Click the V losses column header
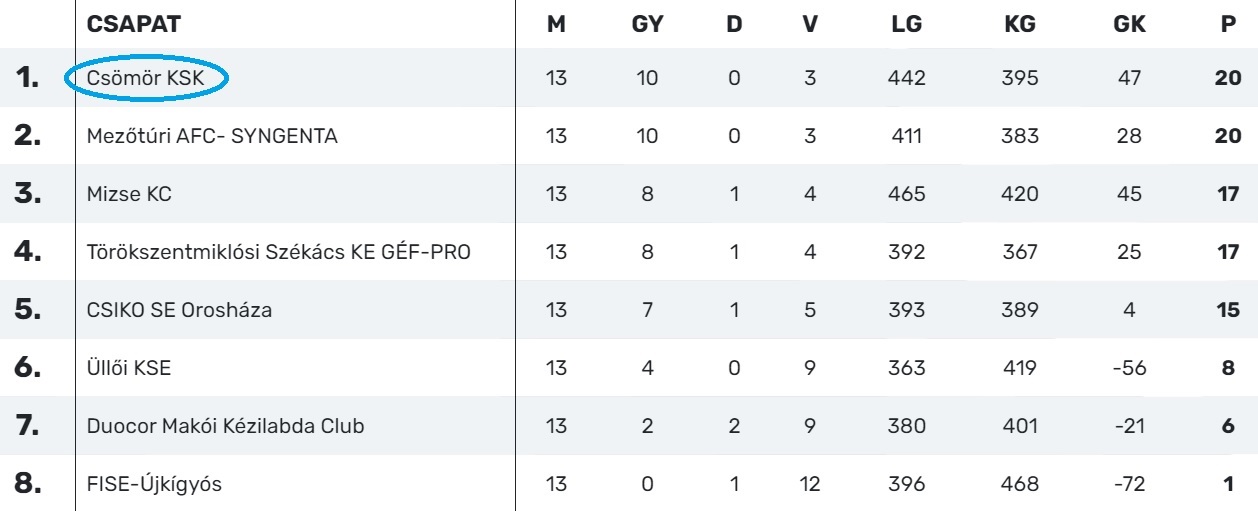This screenshot has height=511, width=1258. pyautogui.click(x=811, y=24)
